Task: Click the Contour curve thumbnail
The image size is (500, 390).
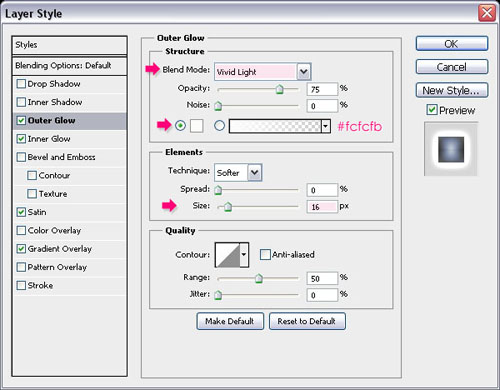Action: coord(228,255)
